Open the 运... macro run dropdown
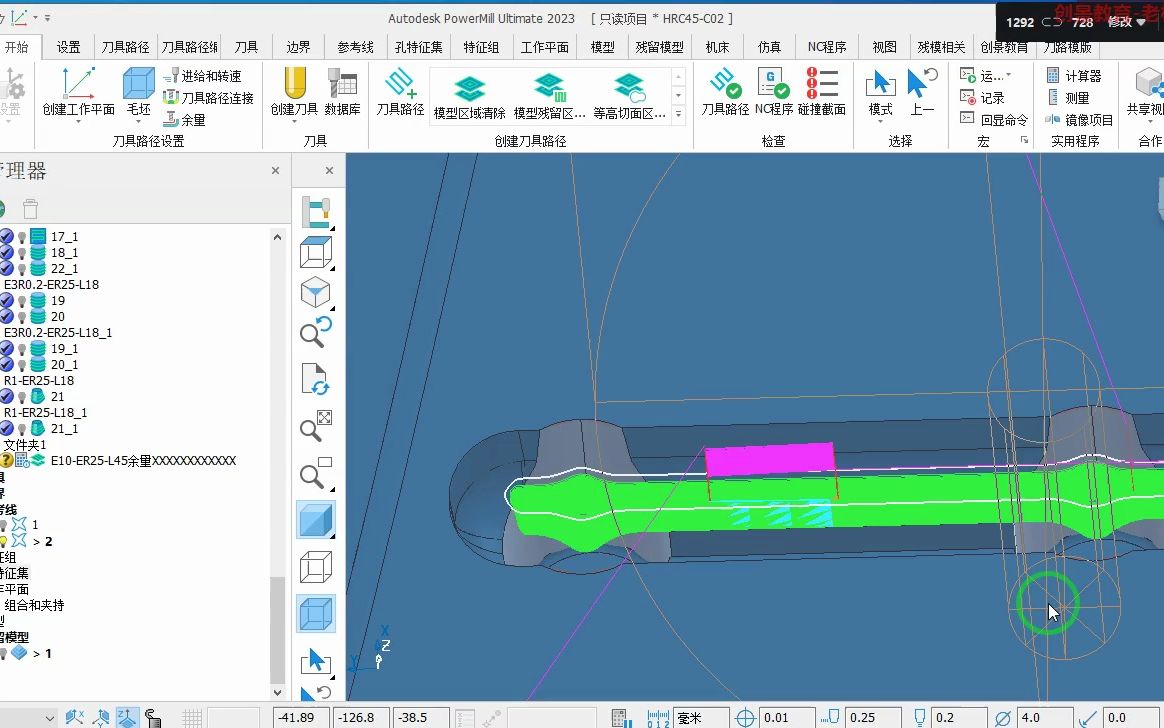Screen dimensions: 1164x728 coord(1009,76)
